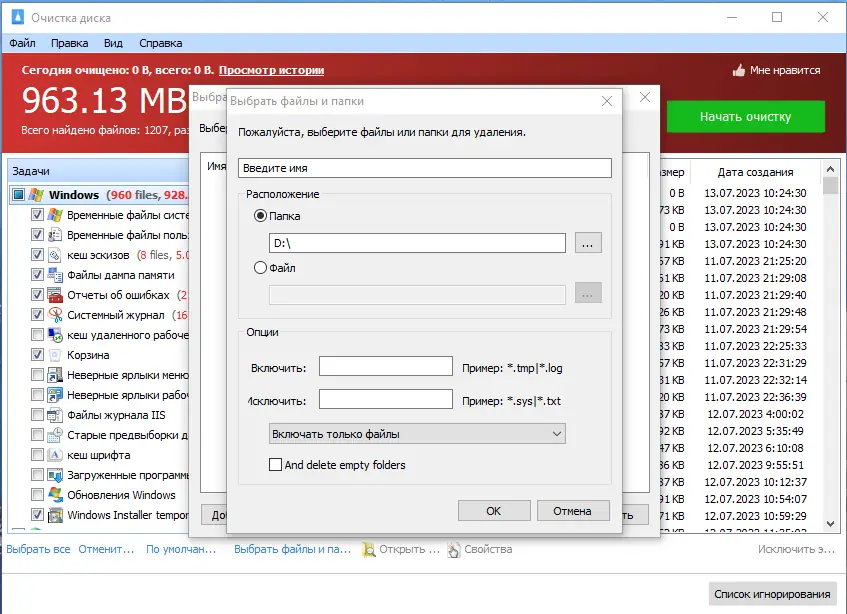Click the IIS log files icon

pyautogui.click(x=55, y=415)
